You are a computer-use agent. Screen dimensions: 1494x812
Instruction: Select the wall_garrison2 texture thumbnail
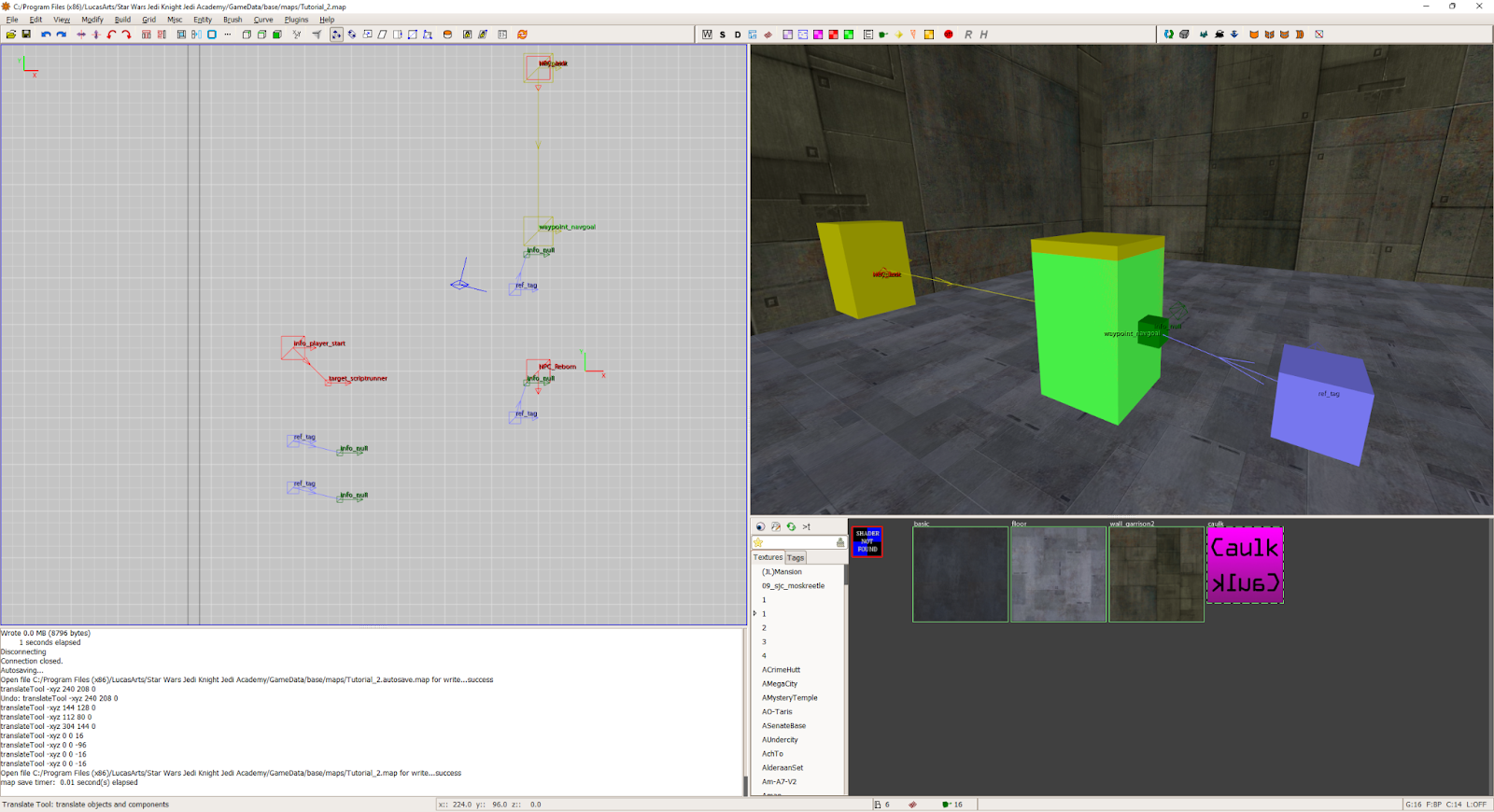point(1156,574)
